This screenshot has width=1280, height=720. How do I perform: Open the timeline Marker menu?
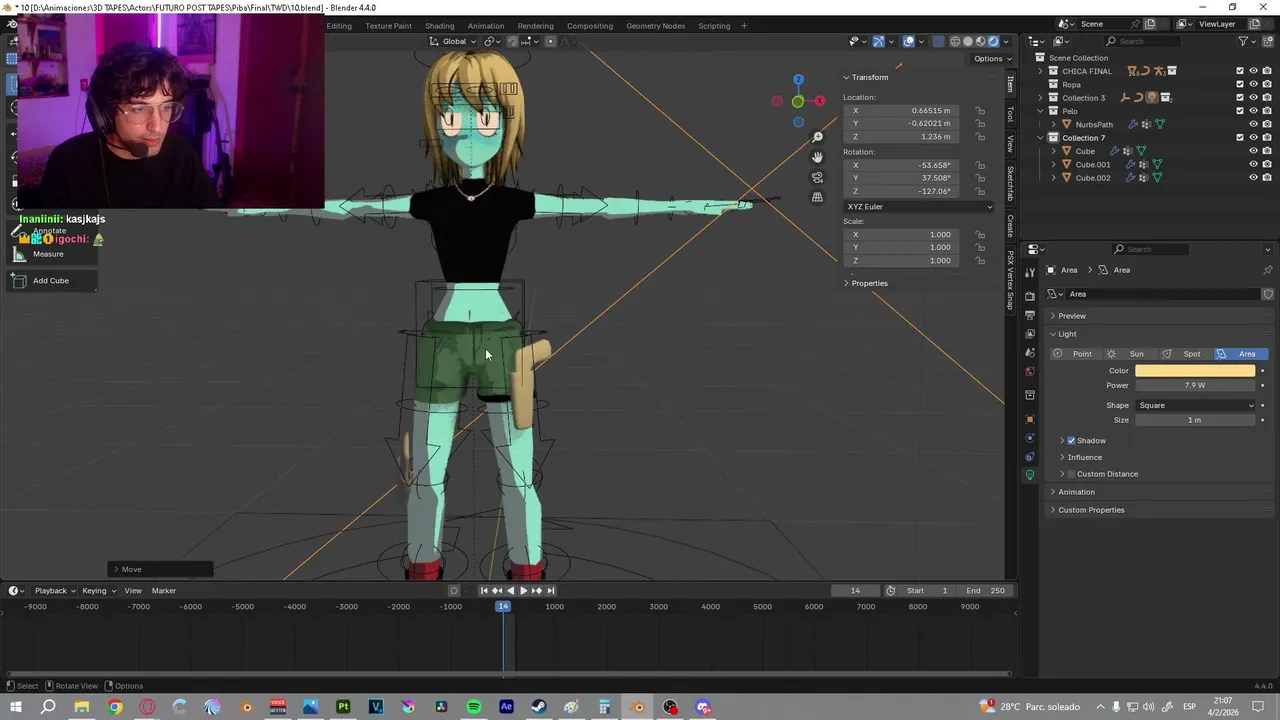point(164,591)
